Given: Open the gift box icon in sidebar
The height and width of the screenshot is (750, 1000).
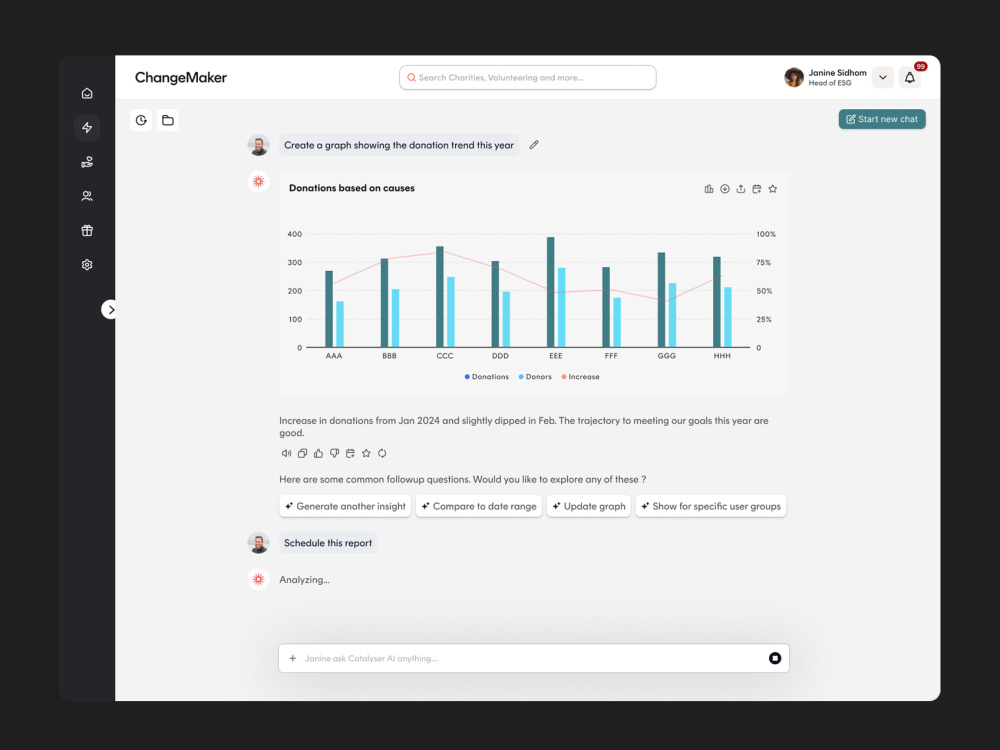Looking at the screenshot, I should 87,230.
